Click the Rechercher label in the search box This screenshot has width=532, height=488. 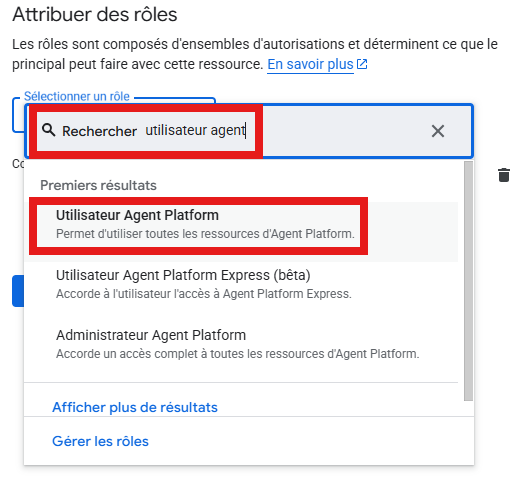tap(99, 131)
